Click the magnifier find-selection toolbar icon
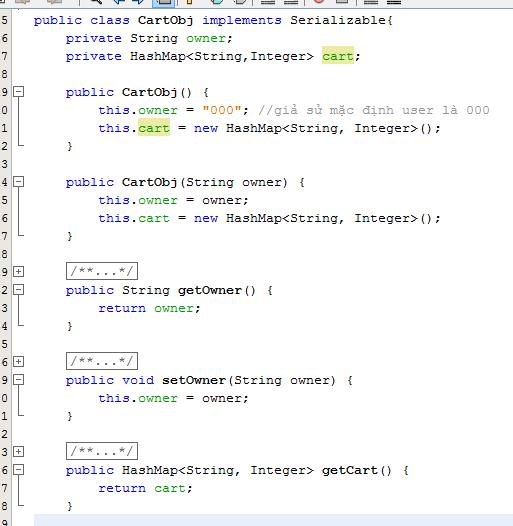Viewport: 513px width, 526px height. pos(96,1)
